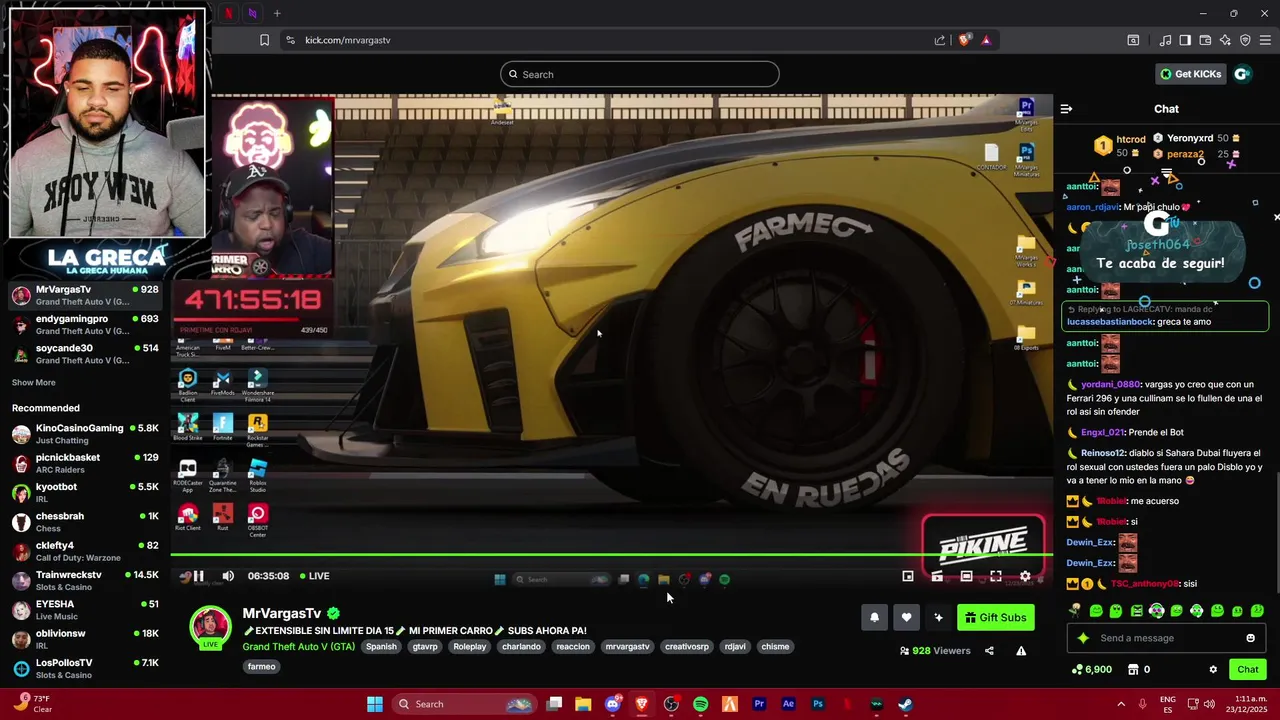Share the MrVargasTv stream
This screenshot has height=720, width=1280.
(989, 651)
